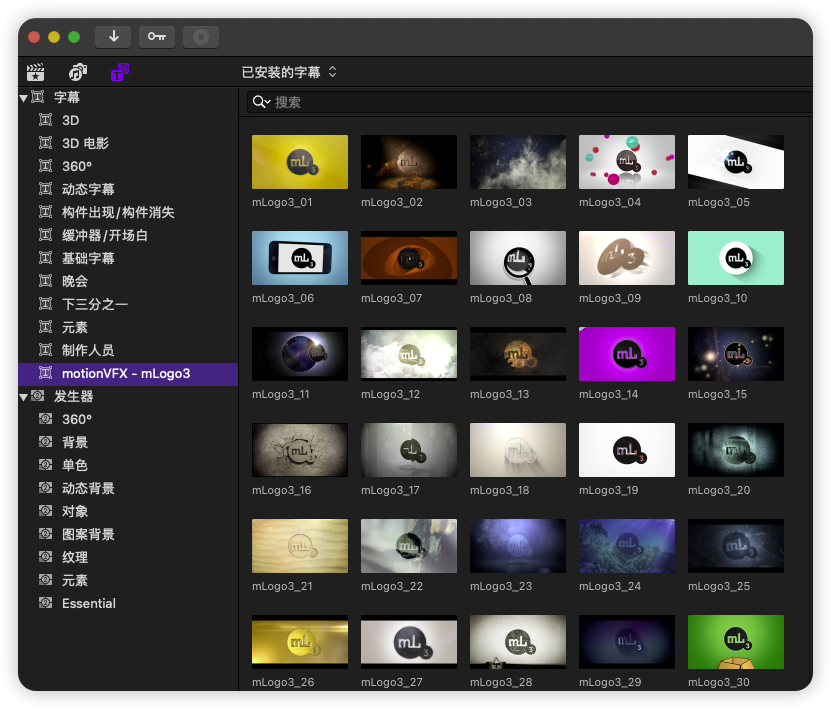Select the mLogo3_14 purple thumbnail
Image resolution: width=831 pixels, height=709 pixels.
pyautogui.click(x=627, y=354)
